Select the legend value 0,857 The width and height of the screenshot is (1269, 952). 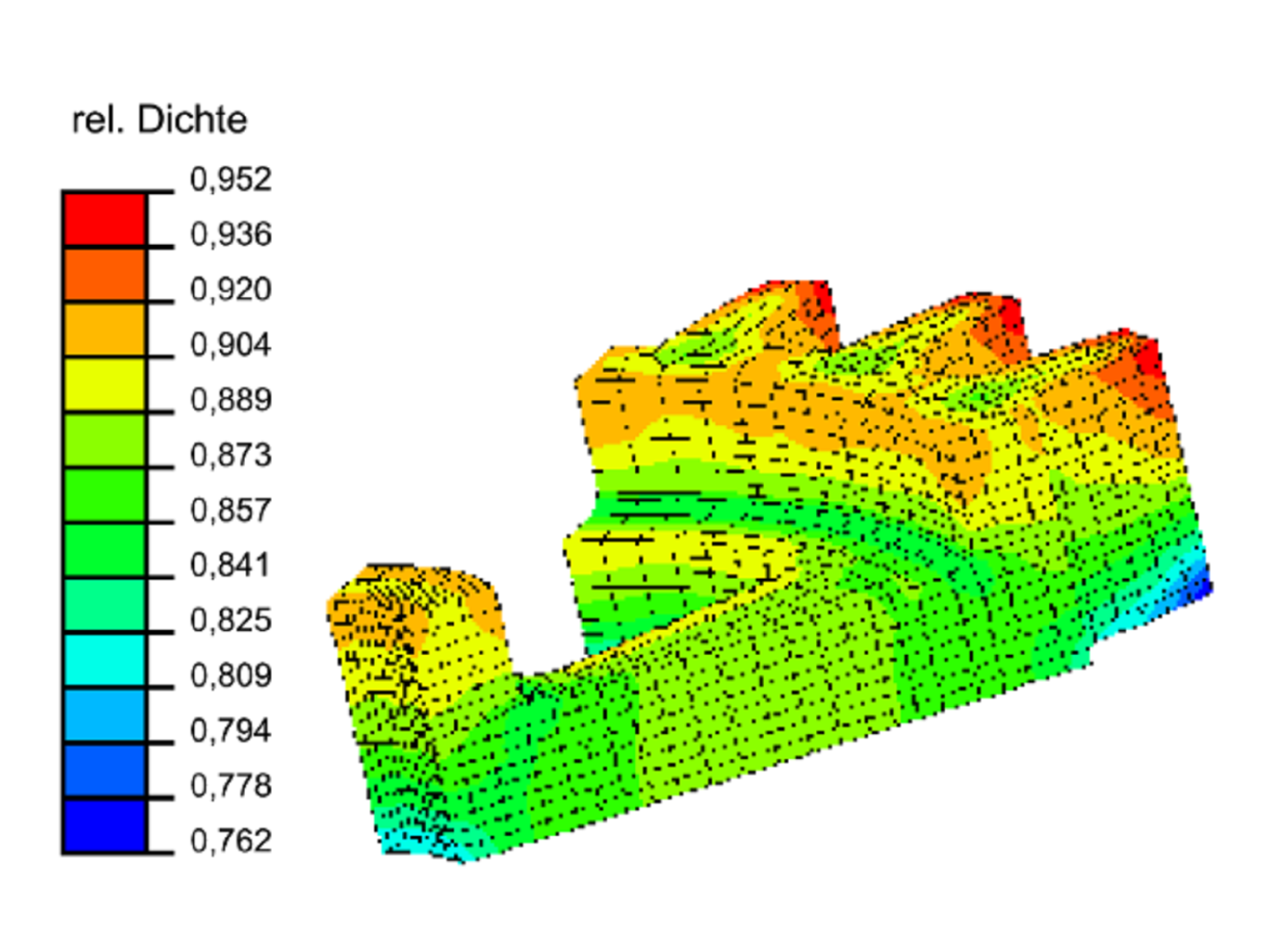231,510
